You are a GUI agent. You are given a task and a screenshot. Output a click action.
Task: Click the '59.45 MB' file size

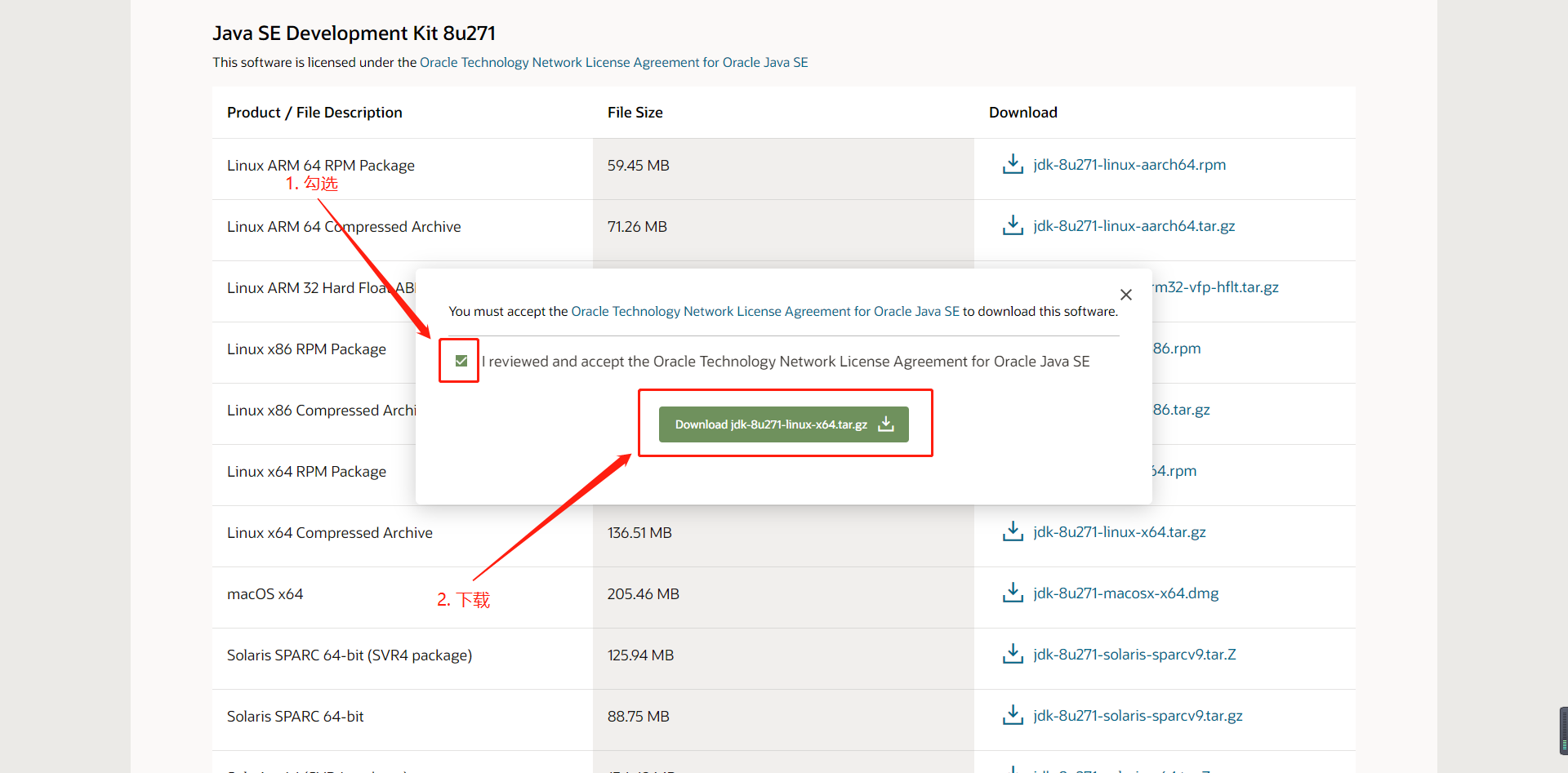(639, 166)
